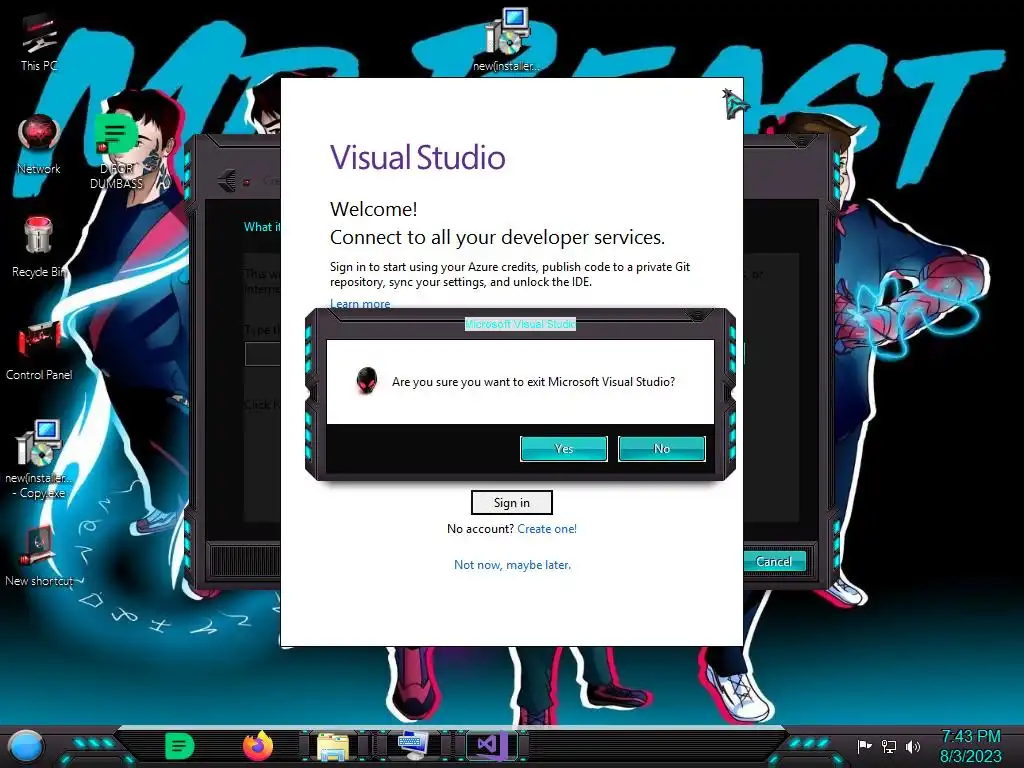Open green notes app in taskbar
Image resolution: width=1024 pixels, height=768 pixels.
(180, 746)
